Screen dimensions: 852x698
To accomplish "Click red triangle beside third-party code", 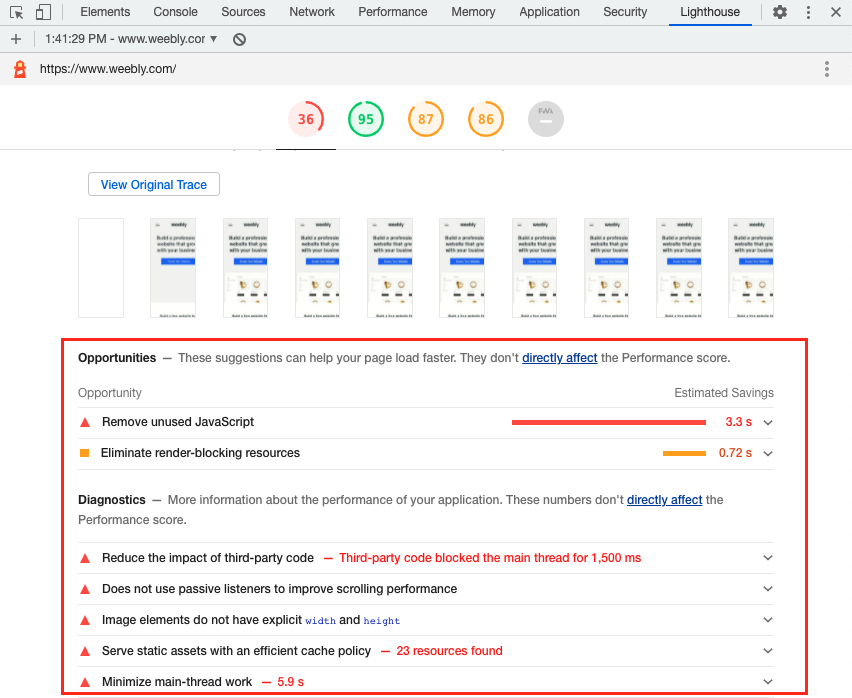I will coord(85,558).
